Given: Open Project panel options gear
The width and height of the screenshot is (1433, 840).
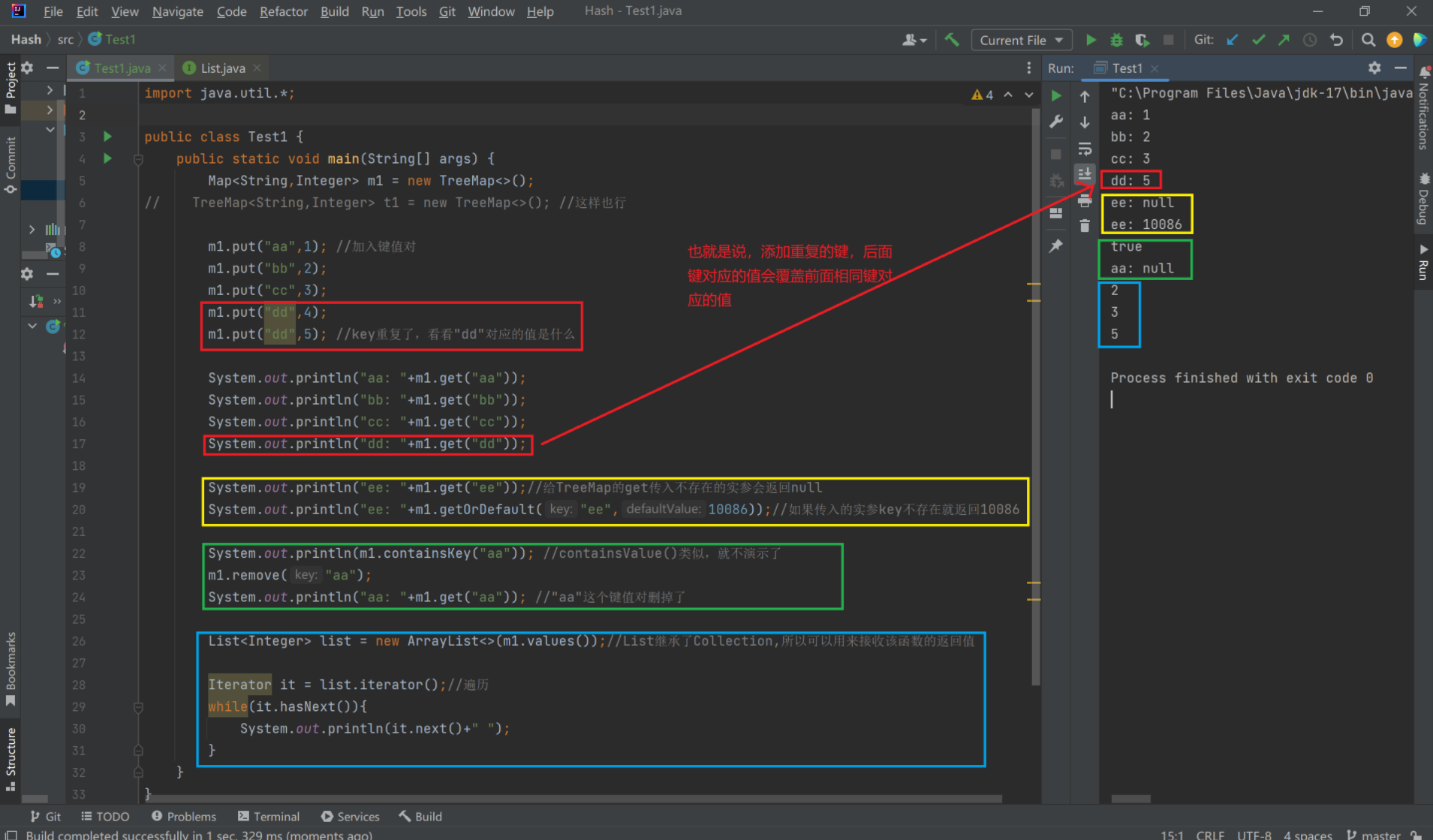Looking at the screenshot, I should point(27,68).
